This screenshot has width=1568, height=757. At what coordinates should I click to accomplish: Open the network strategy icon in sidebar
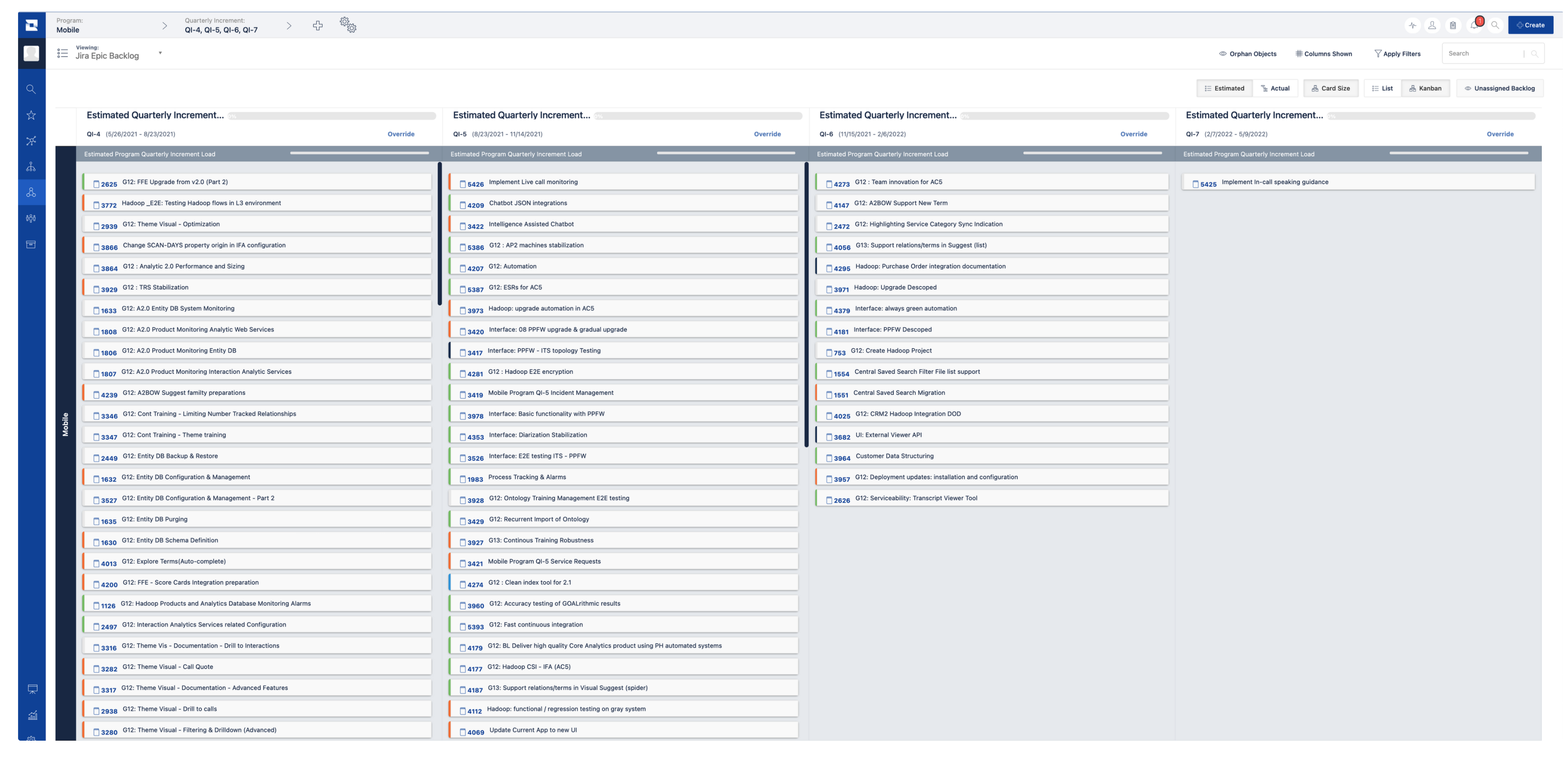[31, 140]
